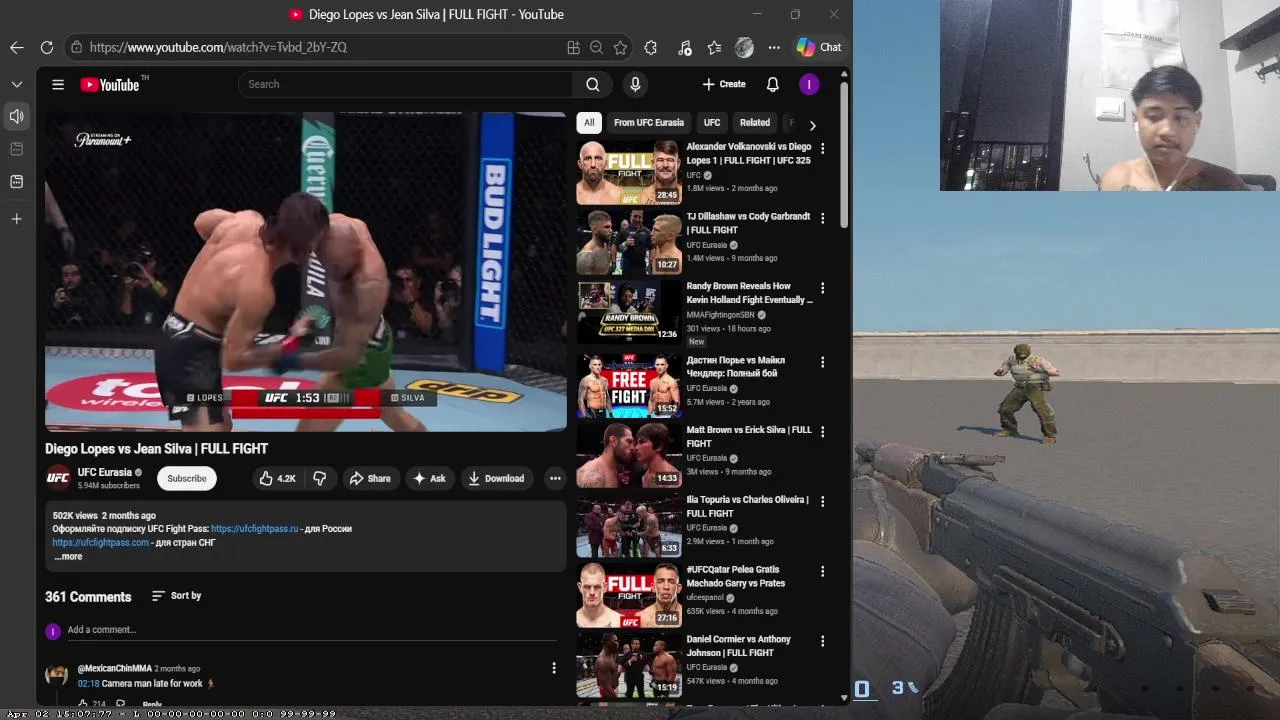Select the Related filter chip
Viewport: 1280px width, 720px height.
click(755, 123)
